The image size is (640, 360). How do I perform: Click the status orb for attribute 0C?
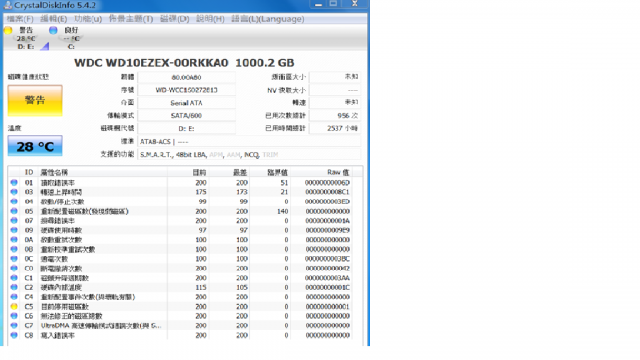[x=14, y=259]
